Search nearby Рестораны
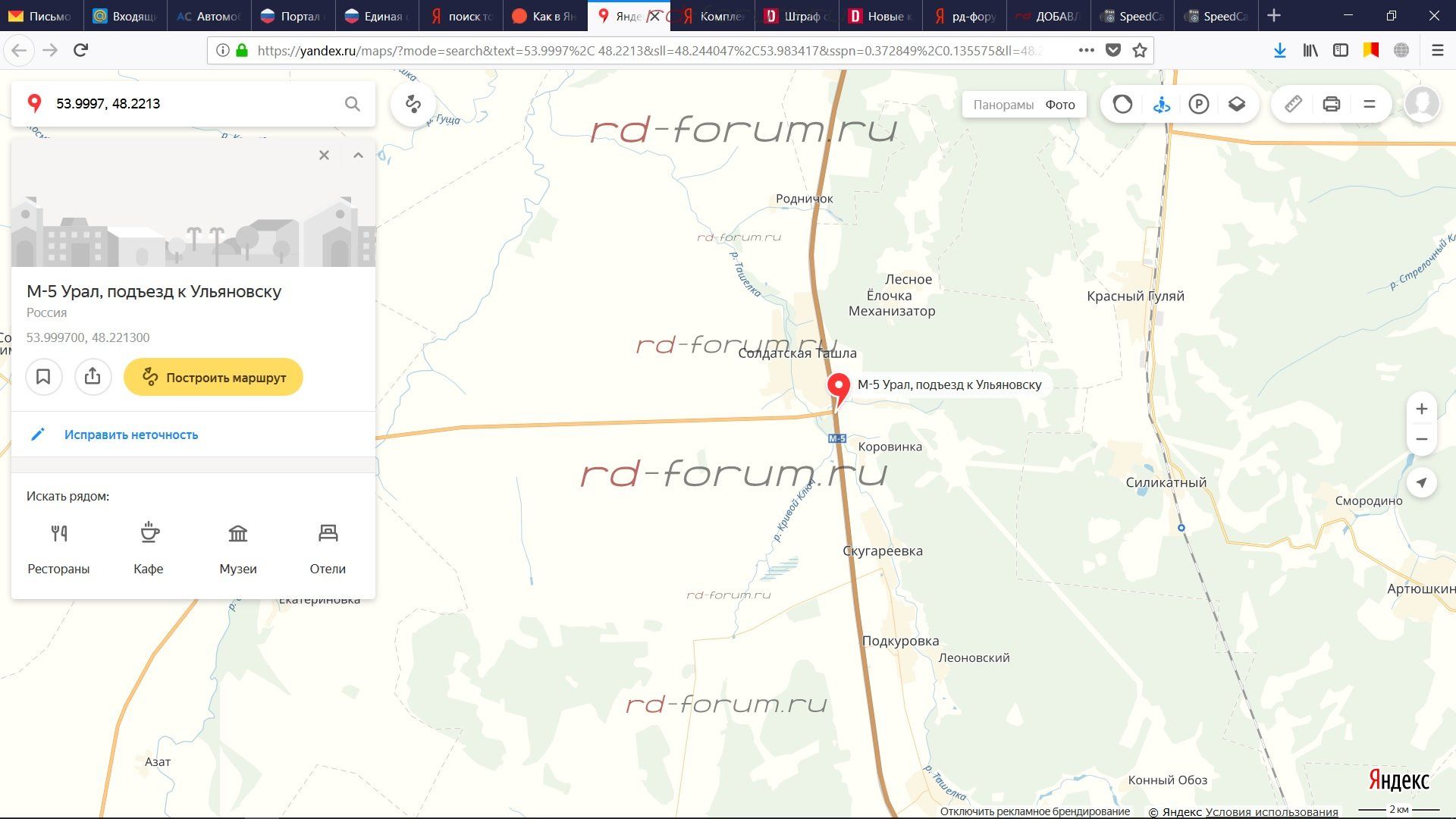1456x819 pixels. 58,548
